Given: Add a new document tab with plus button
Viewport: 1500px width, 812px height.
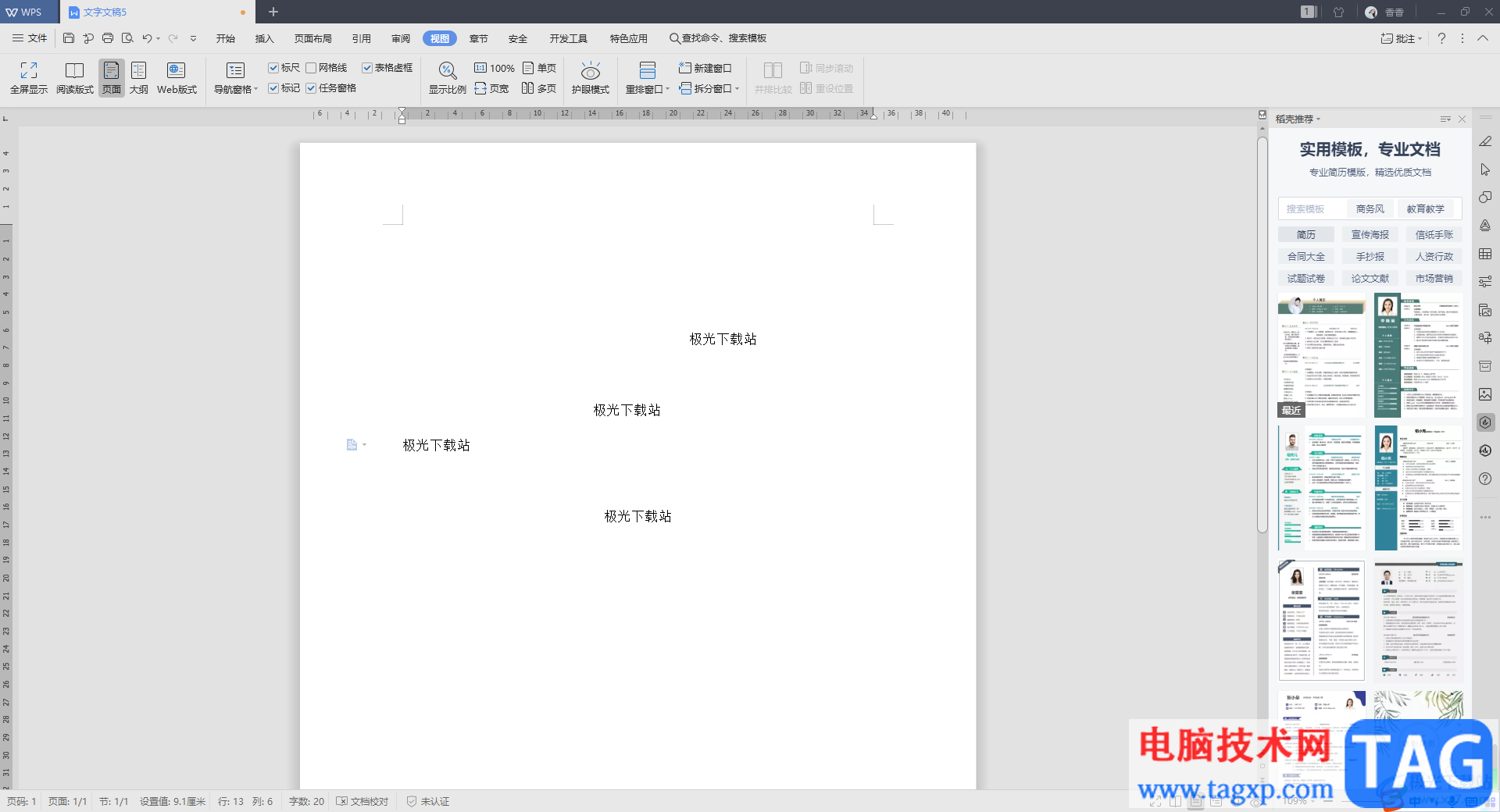Looking at the screenshot, I should coord(273,12).
